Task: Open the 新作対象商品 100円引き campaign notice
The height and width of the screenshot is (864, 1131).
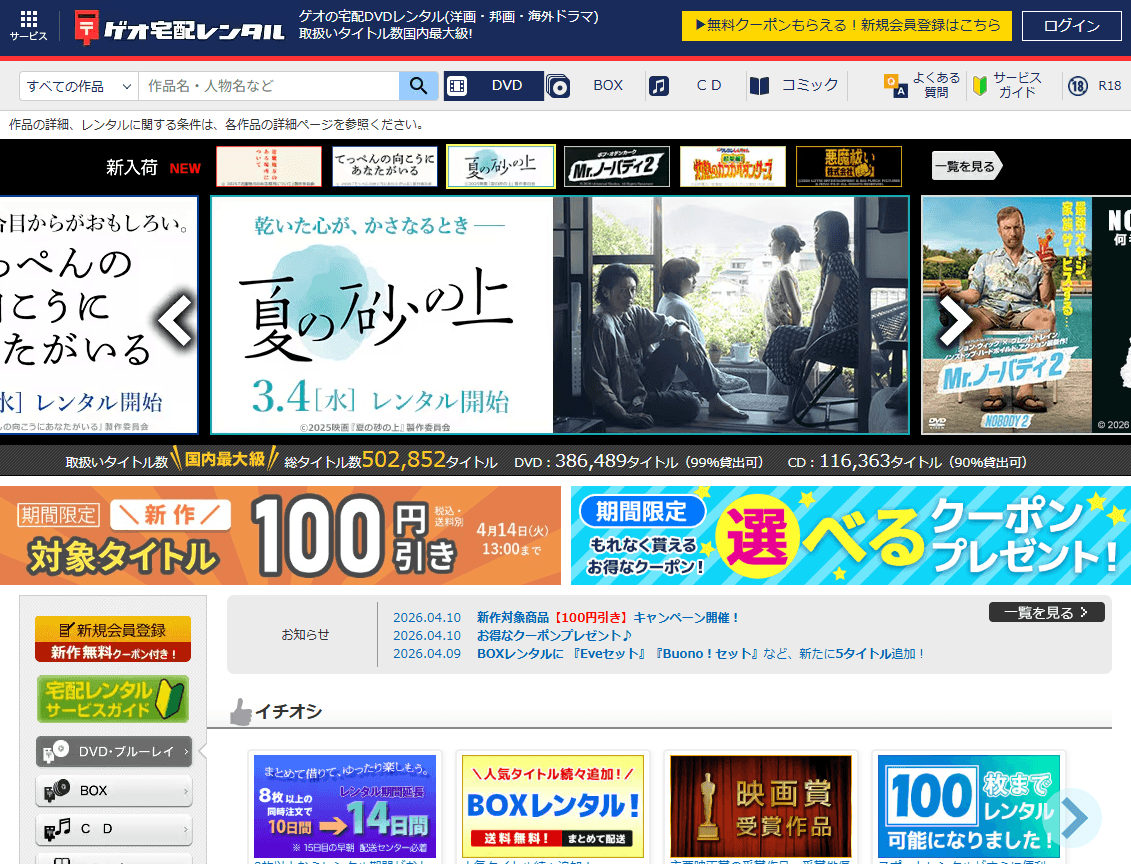Action: 607,618
